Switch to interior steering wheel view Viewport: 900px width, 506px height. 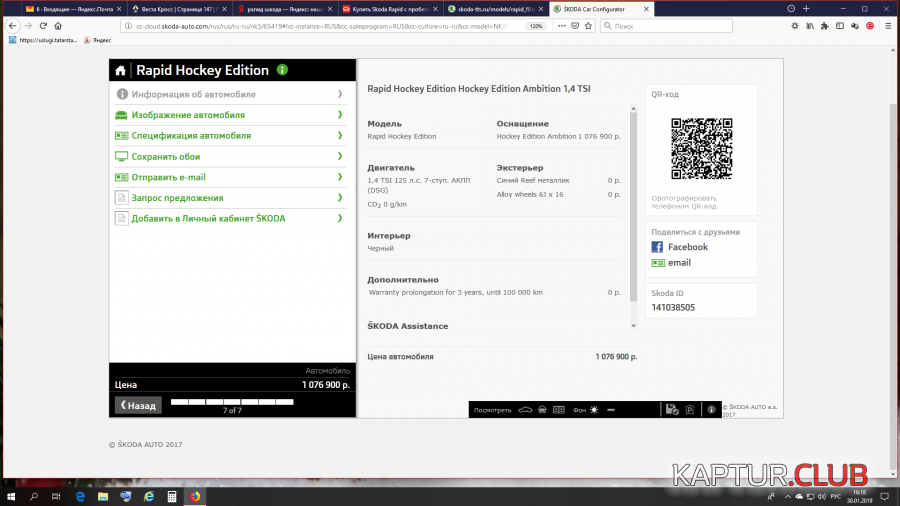(x=541, y=410)
